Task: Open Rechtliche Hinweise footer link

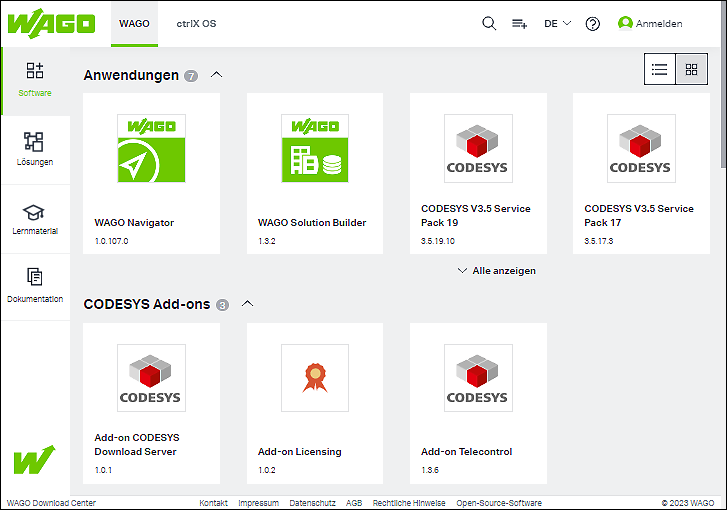Action: pyautogui.click(x=409, y=503)
